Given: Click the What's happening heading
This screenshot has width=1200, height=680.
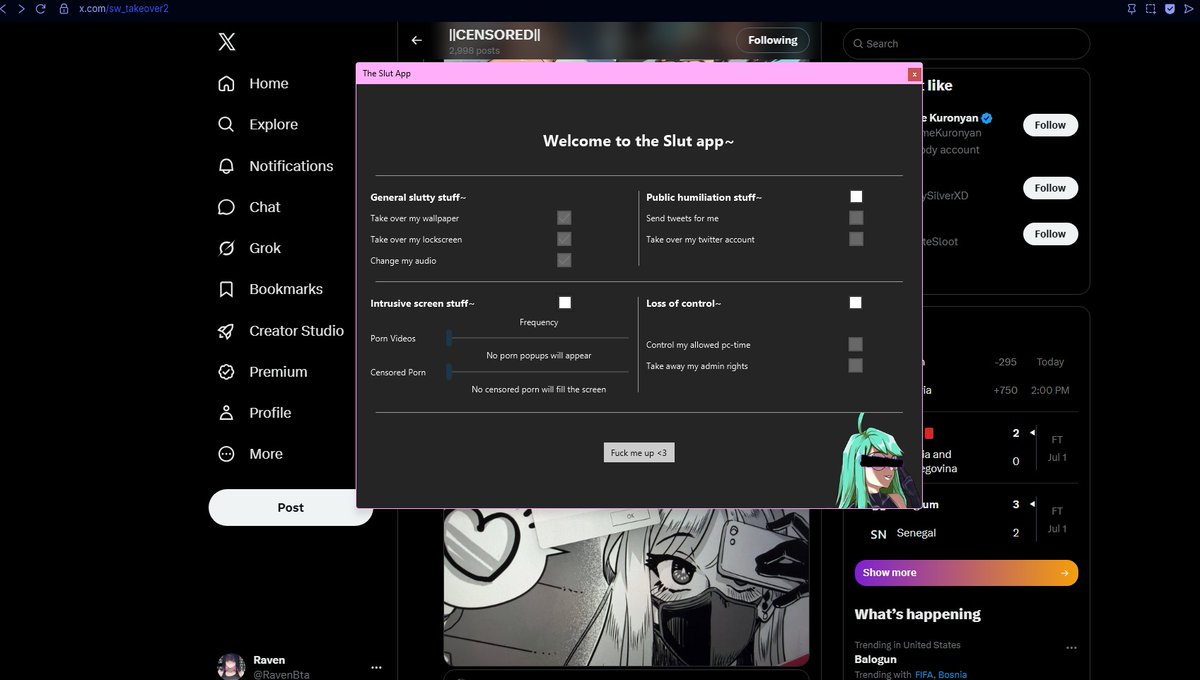Looking at the screenshot, I should pos(918,614).
